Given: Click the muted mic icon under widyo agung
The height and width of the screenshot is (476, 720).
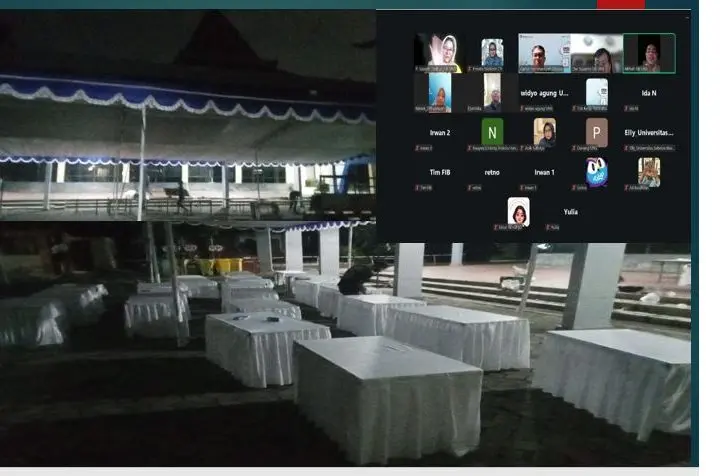Looking at the screenshot, I should tap(522, 109).
